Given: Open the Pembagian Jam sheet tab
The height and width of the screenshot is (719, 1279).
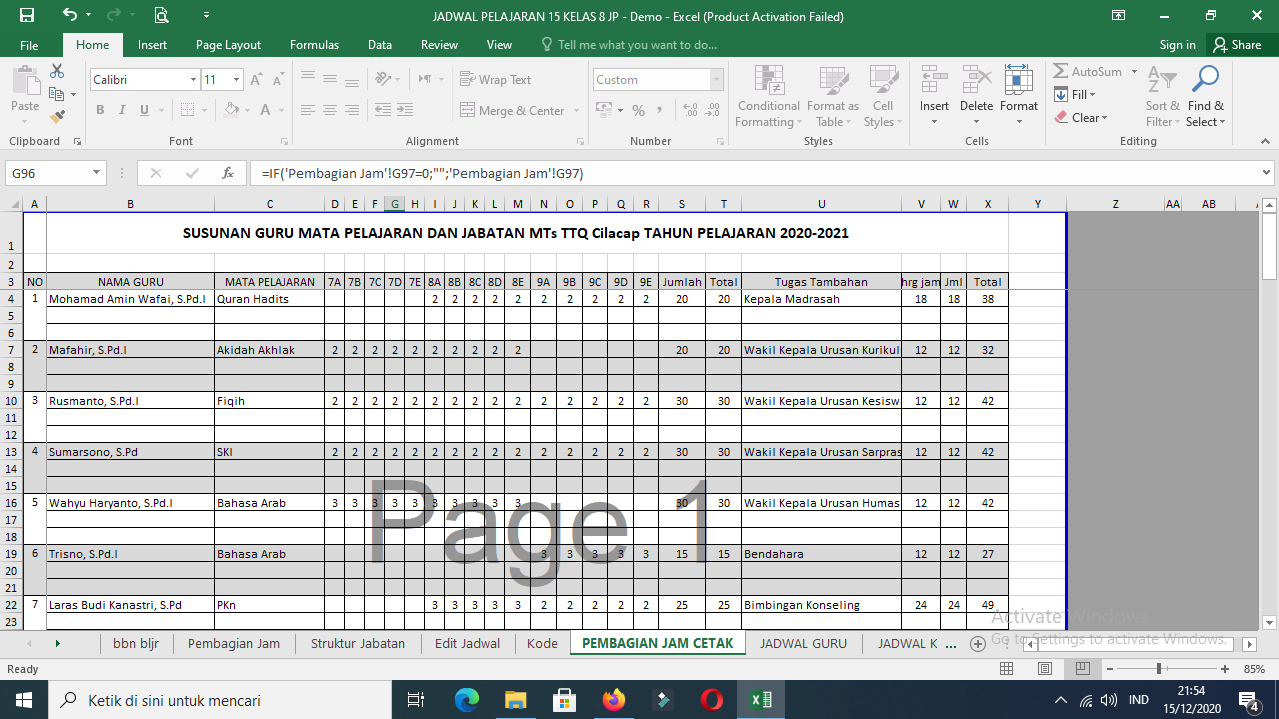Looking at the screenshot, I should (x=233, y=643).
